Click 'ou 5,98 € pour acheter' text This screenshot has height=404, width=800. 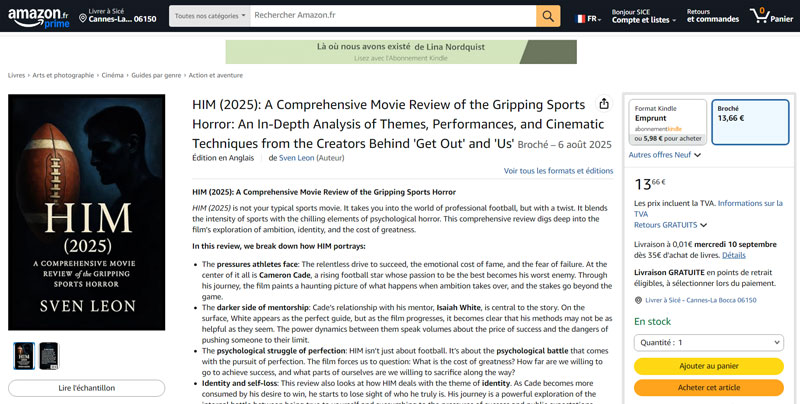click(x=668, y=139)
